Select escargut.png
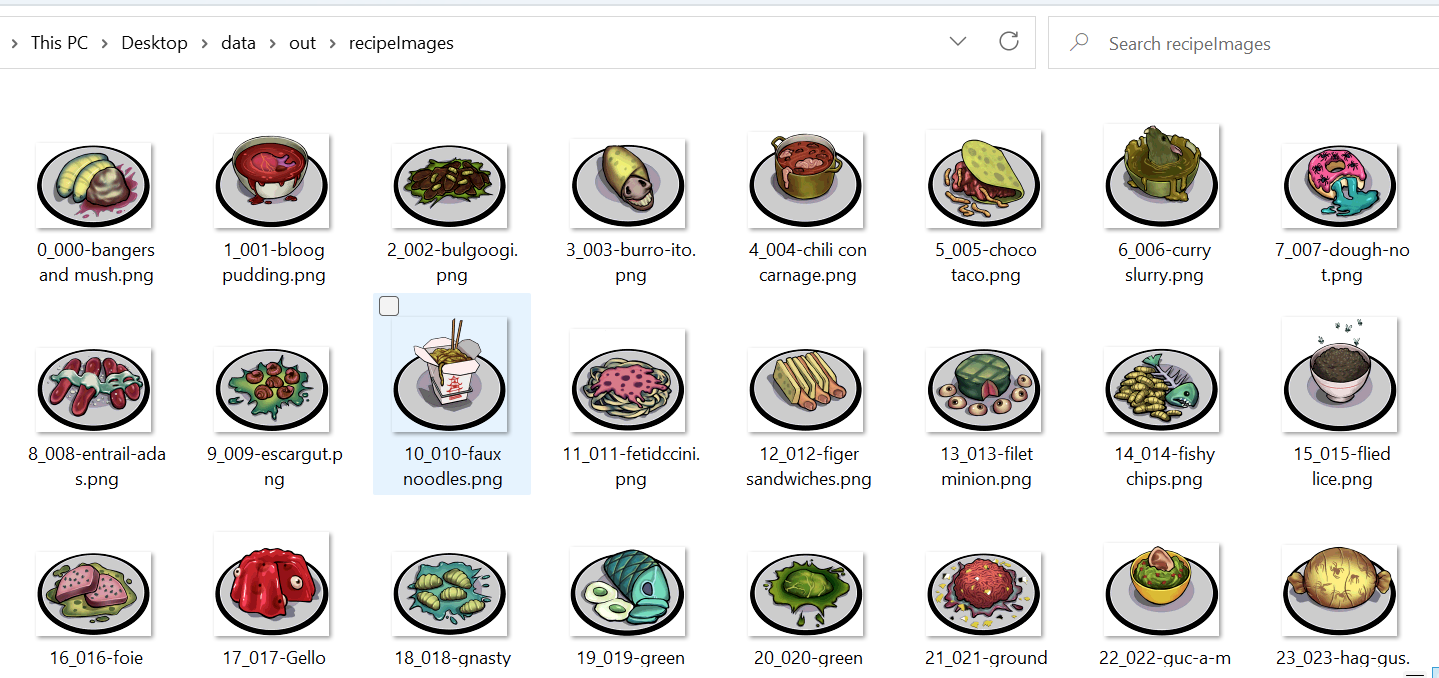This screenshot has width=1439, height=678. (271, 388)
